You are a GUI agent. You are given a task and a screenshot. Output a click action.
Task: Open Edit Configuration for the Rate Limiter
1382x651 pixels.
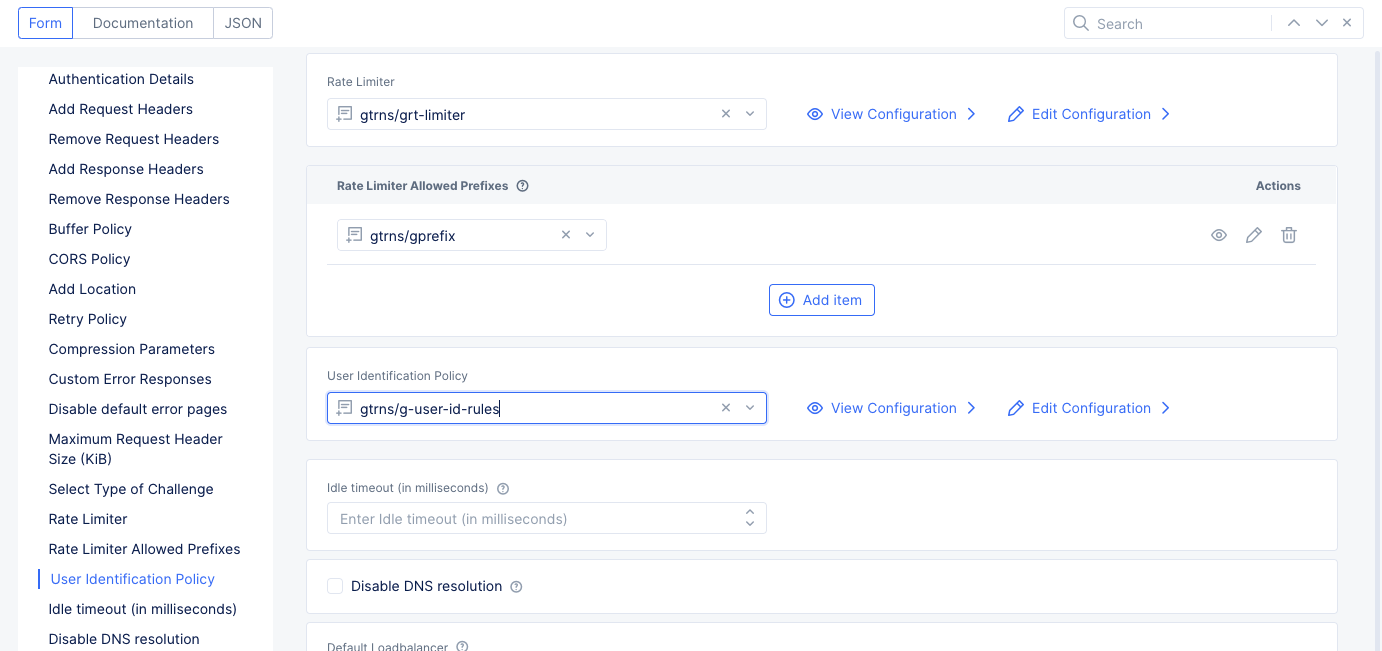[x=1088, y=114]
